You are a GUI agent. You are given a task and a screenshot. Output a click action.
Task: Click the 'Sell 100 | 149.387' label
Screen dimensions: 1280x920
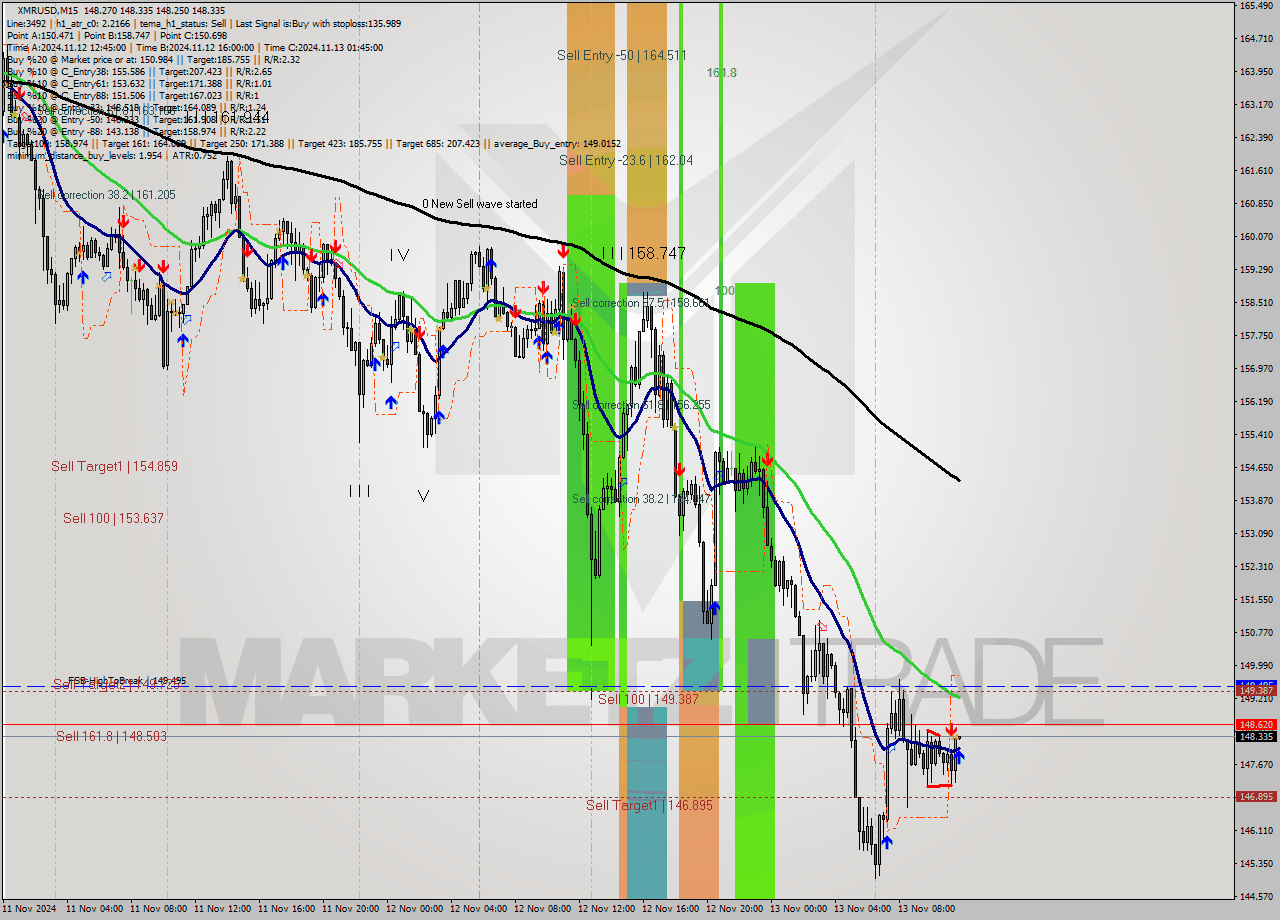click(648, 699)
